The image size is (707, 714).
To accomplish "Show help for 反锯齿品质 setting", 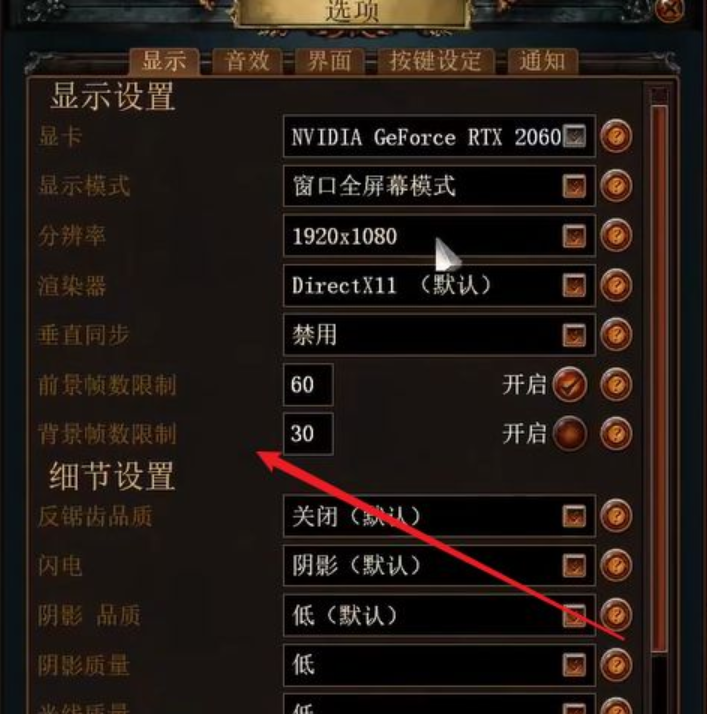I will [616, 516].
